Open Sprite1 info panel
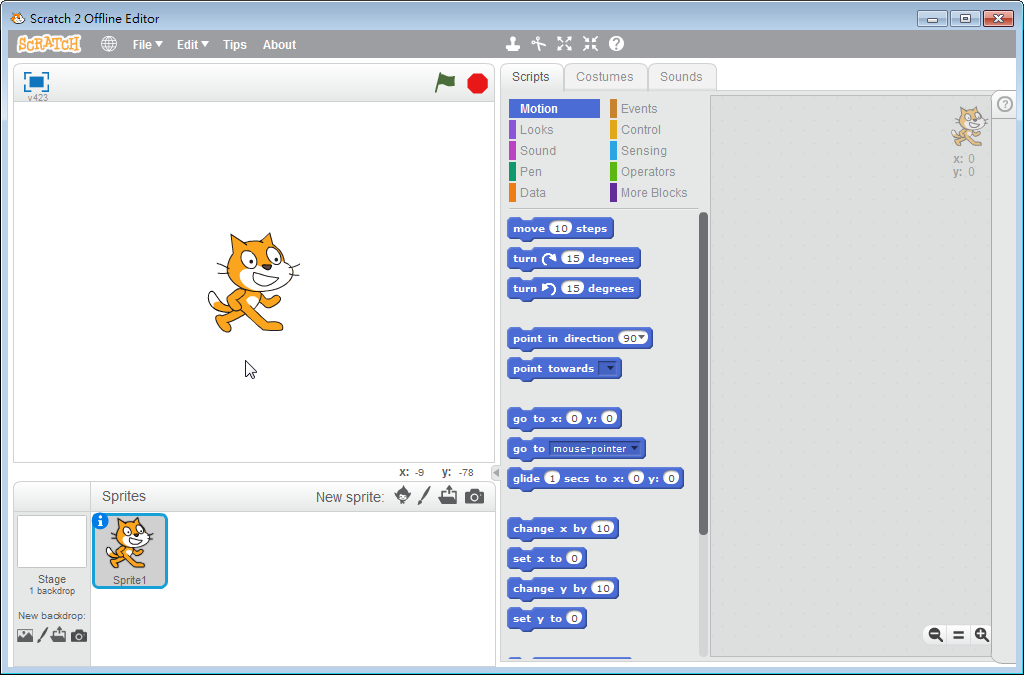 pyautogui.click(x=100, y=521)
